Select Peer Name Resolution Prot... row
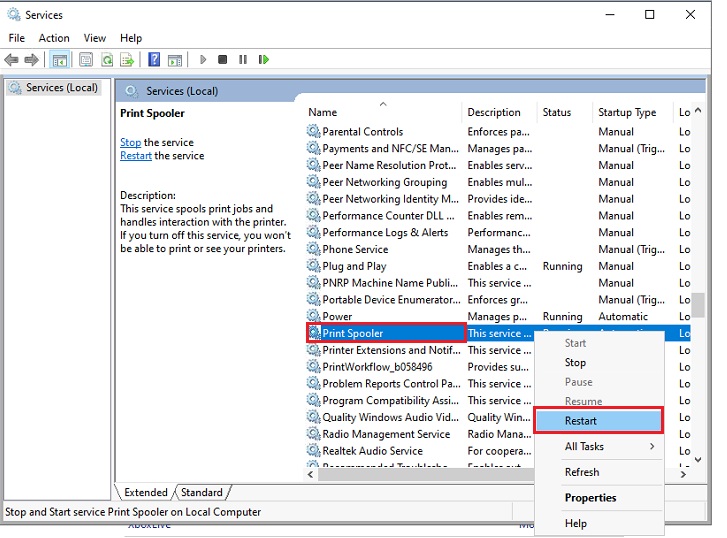 coord(498,165)
